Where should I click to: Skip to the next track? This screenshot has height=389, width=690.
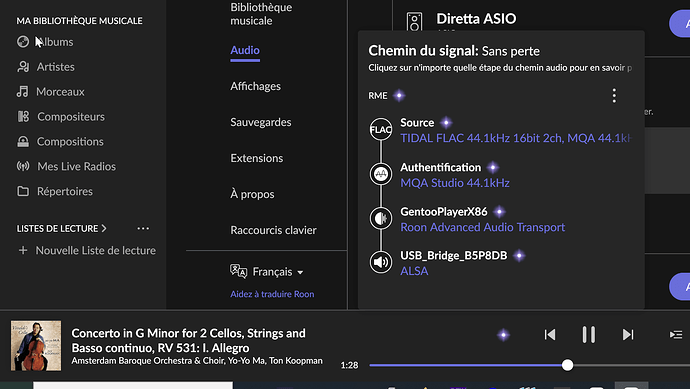click(628, 335)
